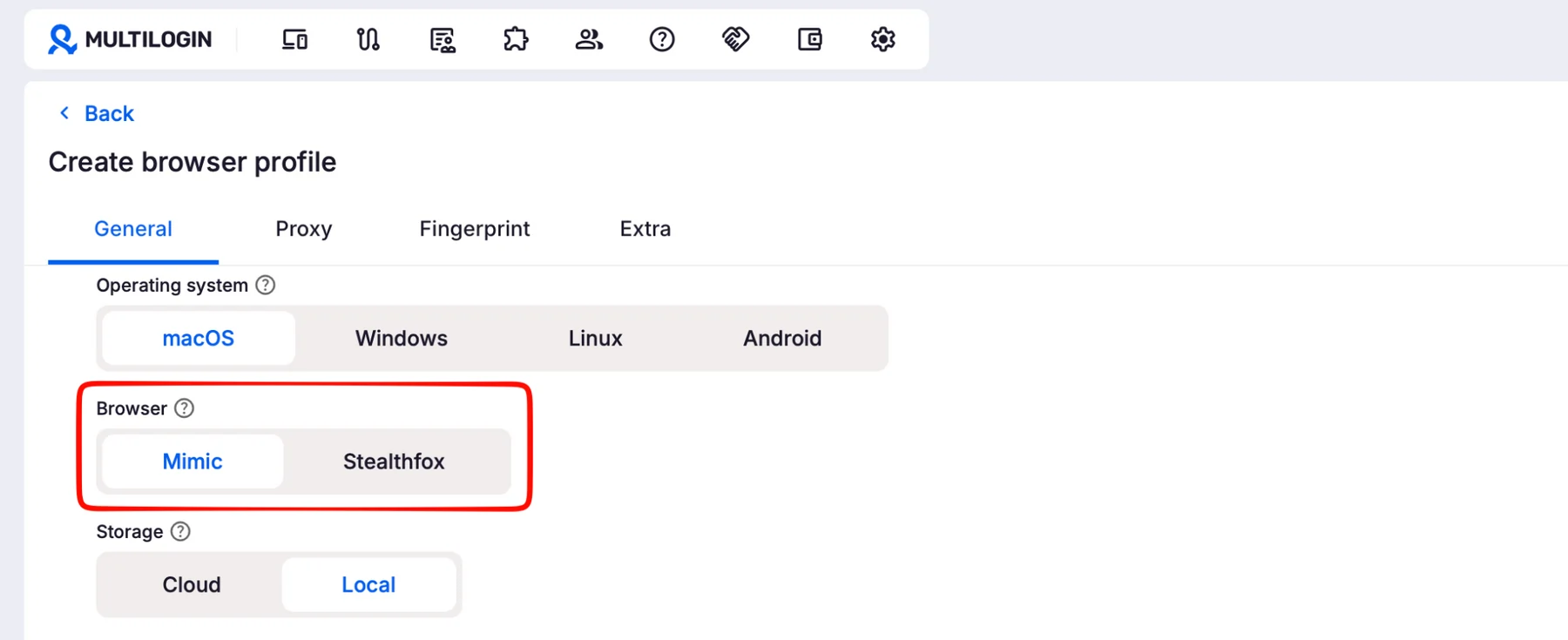
Task: Open the handshake referral icon
Action: coord(736,39)
